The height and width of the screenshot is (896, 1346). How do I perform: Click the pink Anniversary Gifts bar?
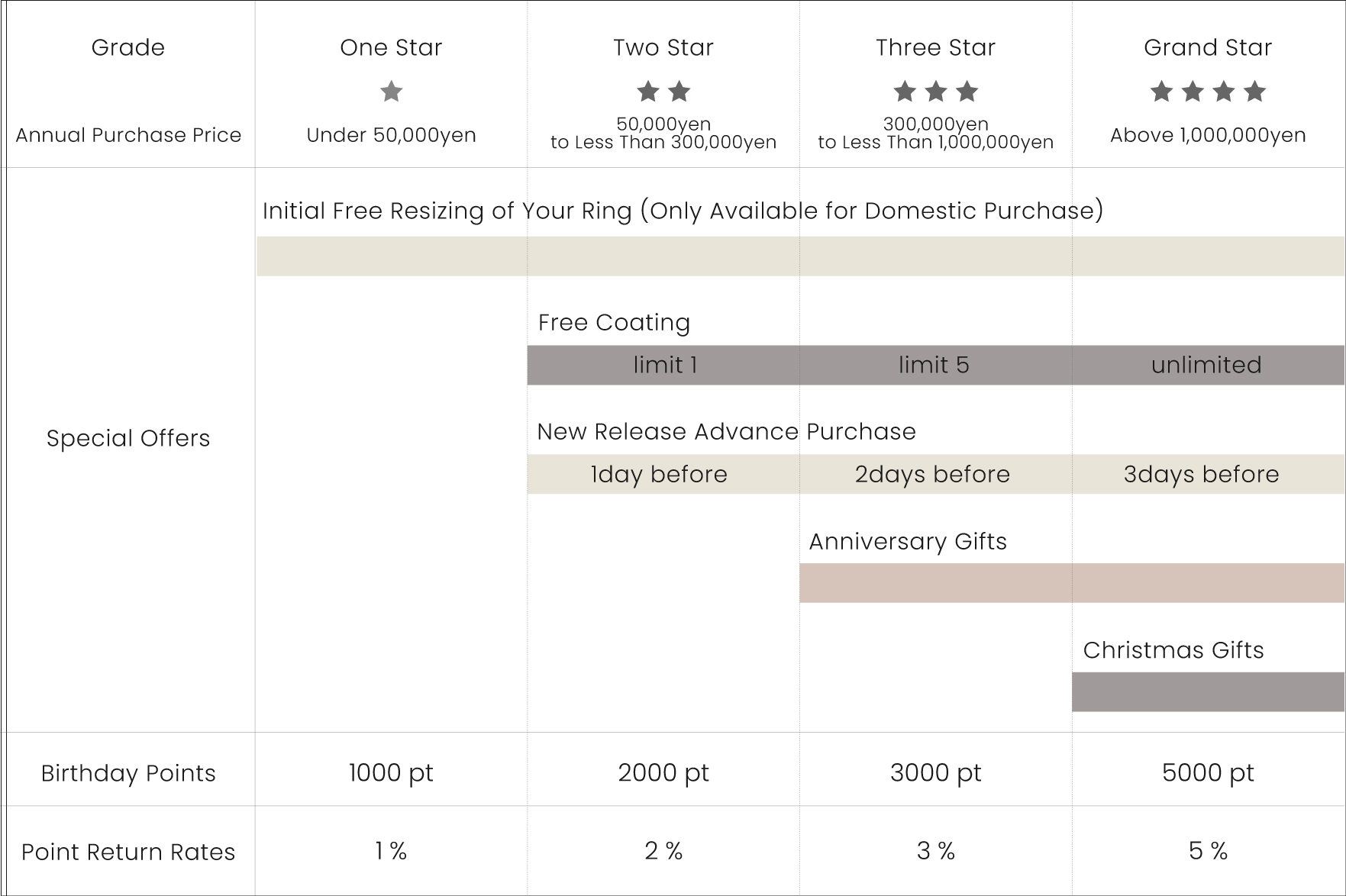(1072, 583)
